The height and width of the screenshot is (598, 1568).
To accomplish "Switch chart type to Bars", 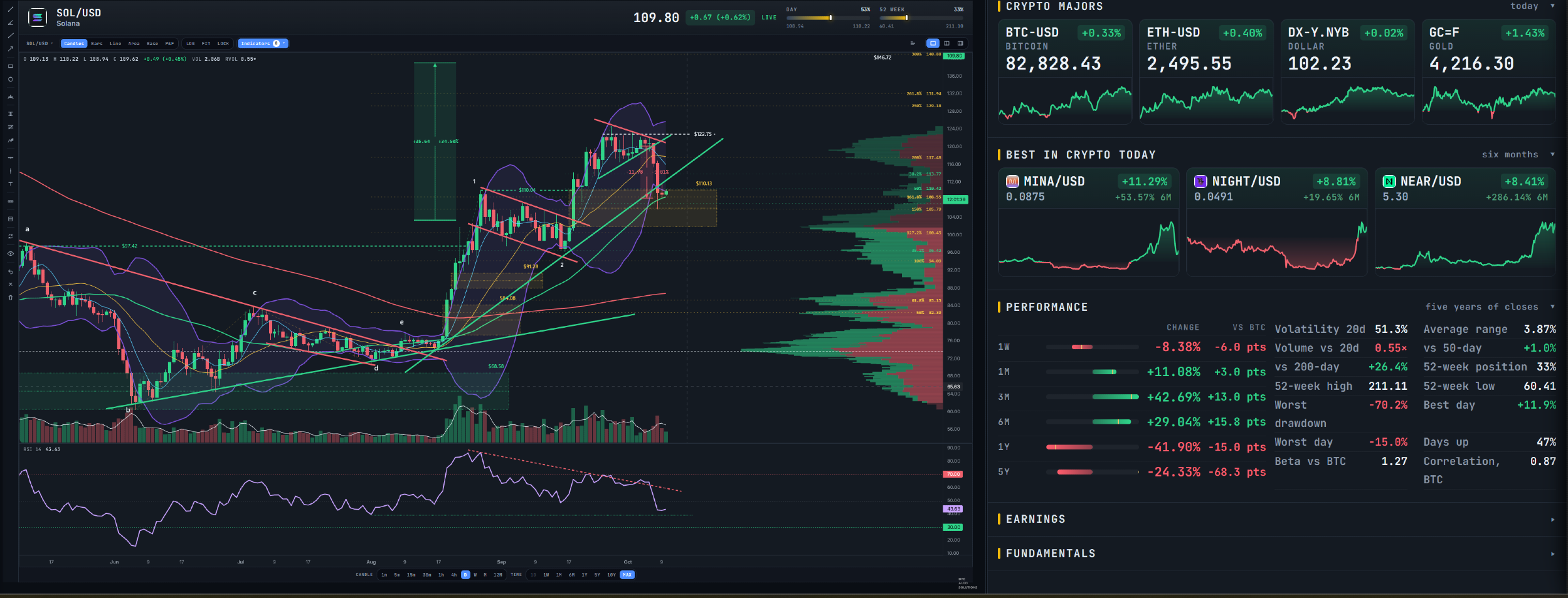I will 97,44.
